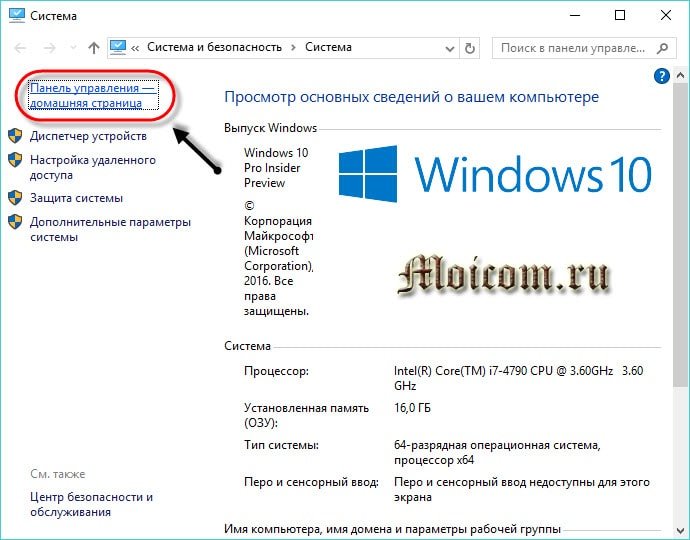Click the Установленная память (ОЗУ): label

click(306, 415)
